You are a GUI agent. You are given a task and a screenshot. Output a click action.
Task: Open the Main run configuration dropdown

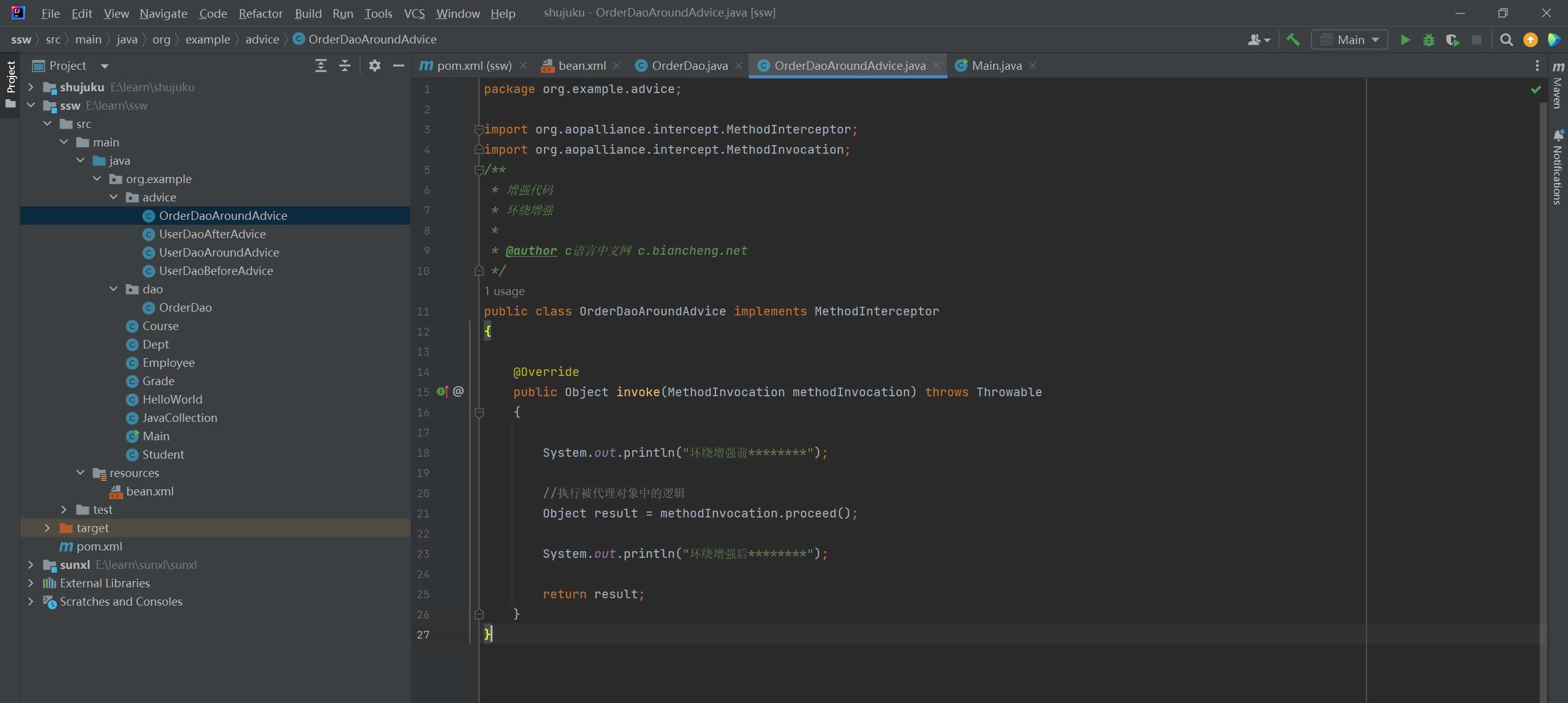1350,40
